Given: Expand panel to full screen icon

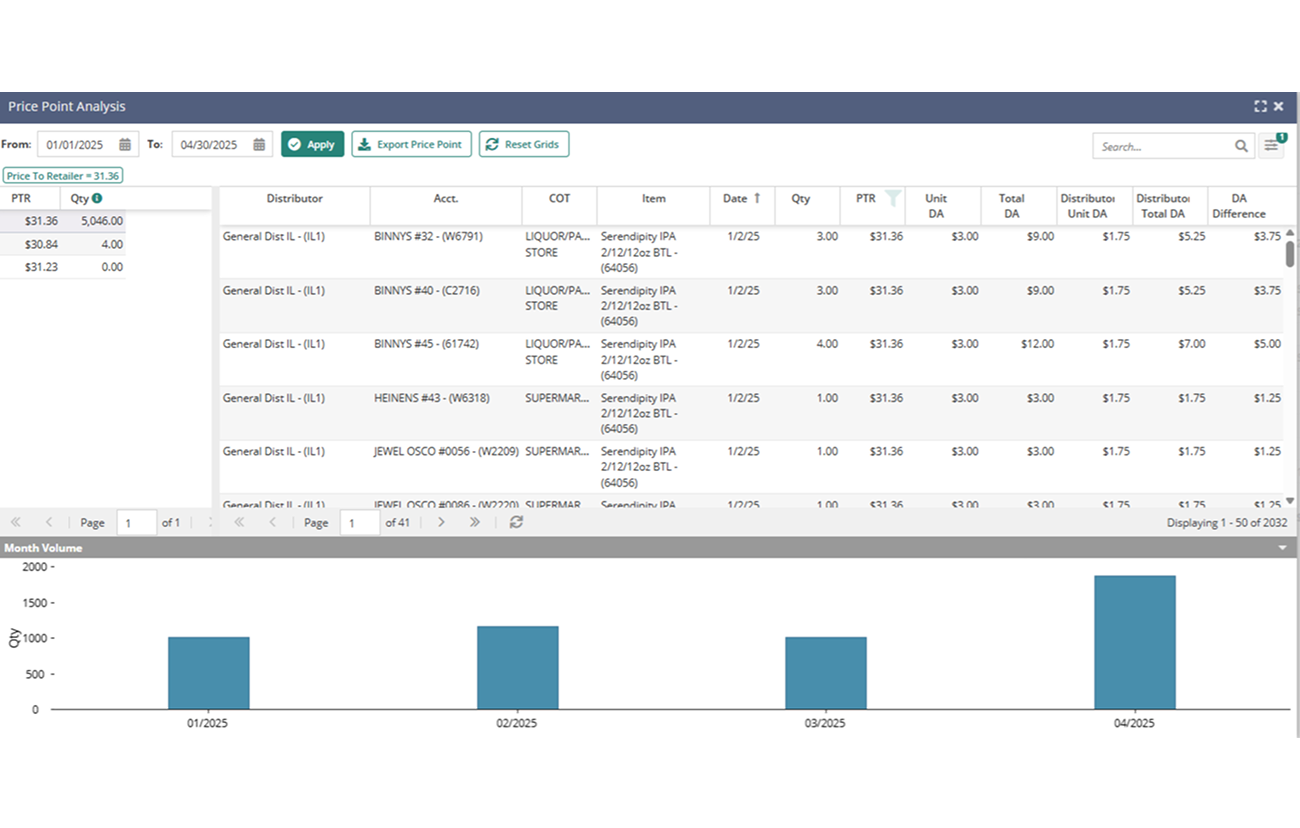Looking at the screenshot, I should point(1260,106).
